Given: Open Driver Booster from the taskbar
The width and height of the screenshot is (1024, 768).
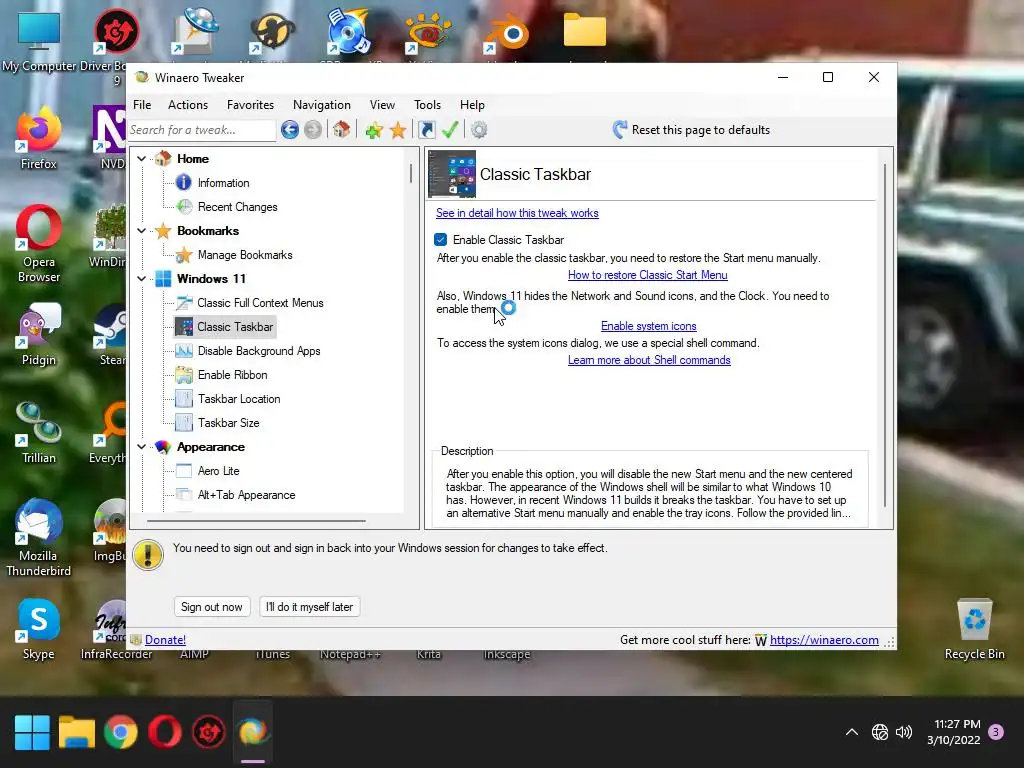Looking at the screenshot, I should [x=208, y=732].
